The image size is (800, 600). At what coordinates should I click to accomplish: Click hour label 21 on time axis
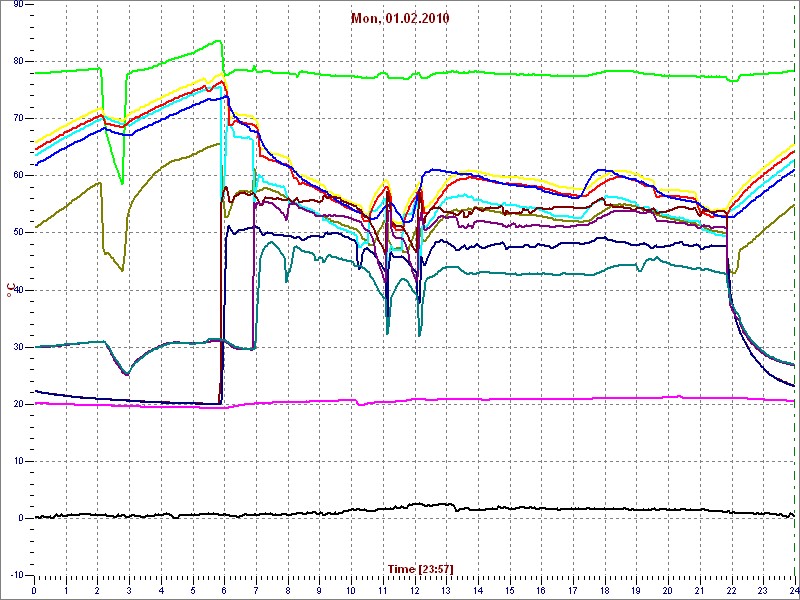pos(699,590)
